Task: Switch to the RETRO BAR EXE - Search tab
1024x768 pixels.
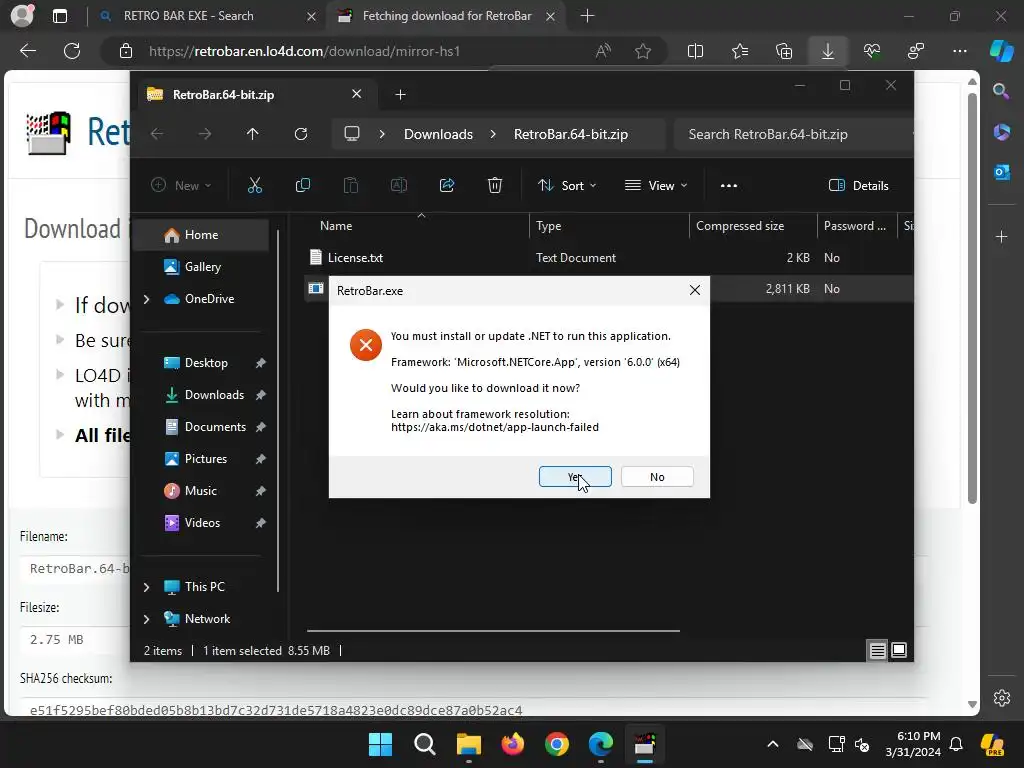Action: point(208,16)
